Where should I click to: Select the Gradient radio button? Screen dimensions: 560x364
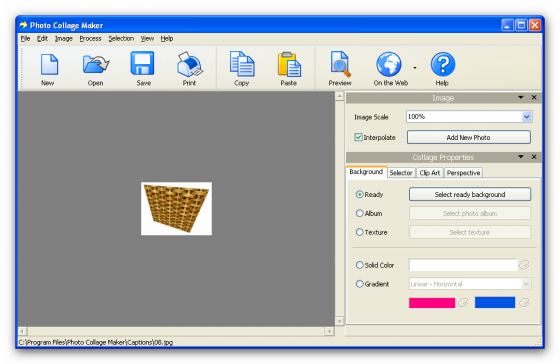pyautogui.click(x=359, y=284)
